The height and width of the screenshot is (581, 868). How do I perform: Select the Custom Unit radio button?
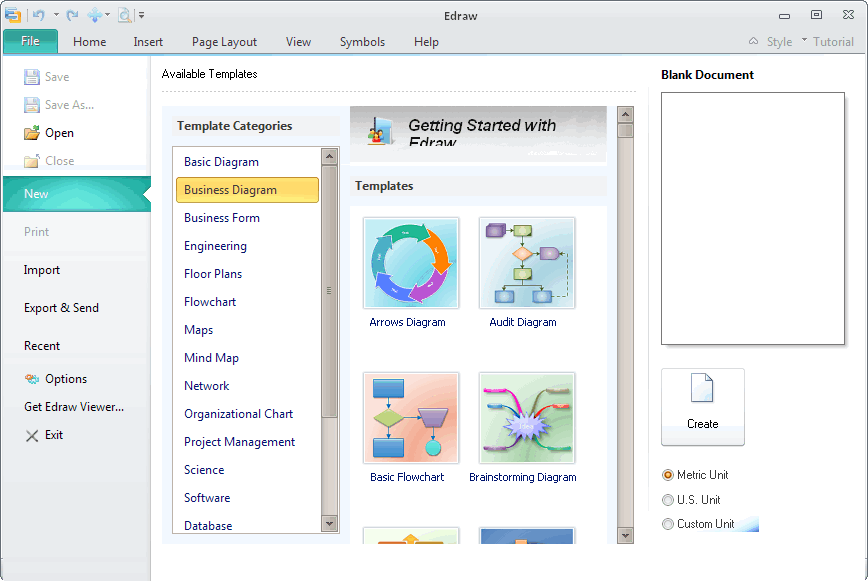click(x=668, y=524)
